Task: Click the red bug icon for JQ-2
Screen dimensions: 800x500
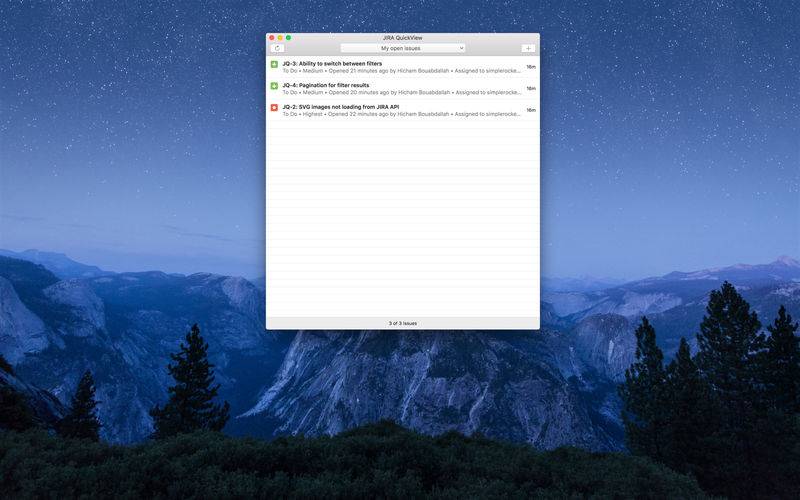Action: coord(275,108)
